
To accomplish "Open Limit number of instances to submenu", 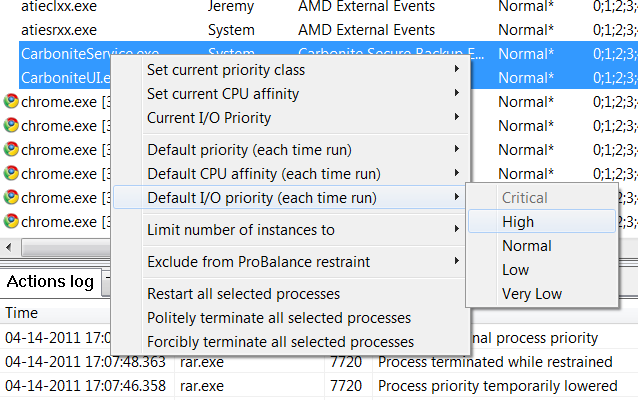I will click(291, 230).
